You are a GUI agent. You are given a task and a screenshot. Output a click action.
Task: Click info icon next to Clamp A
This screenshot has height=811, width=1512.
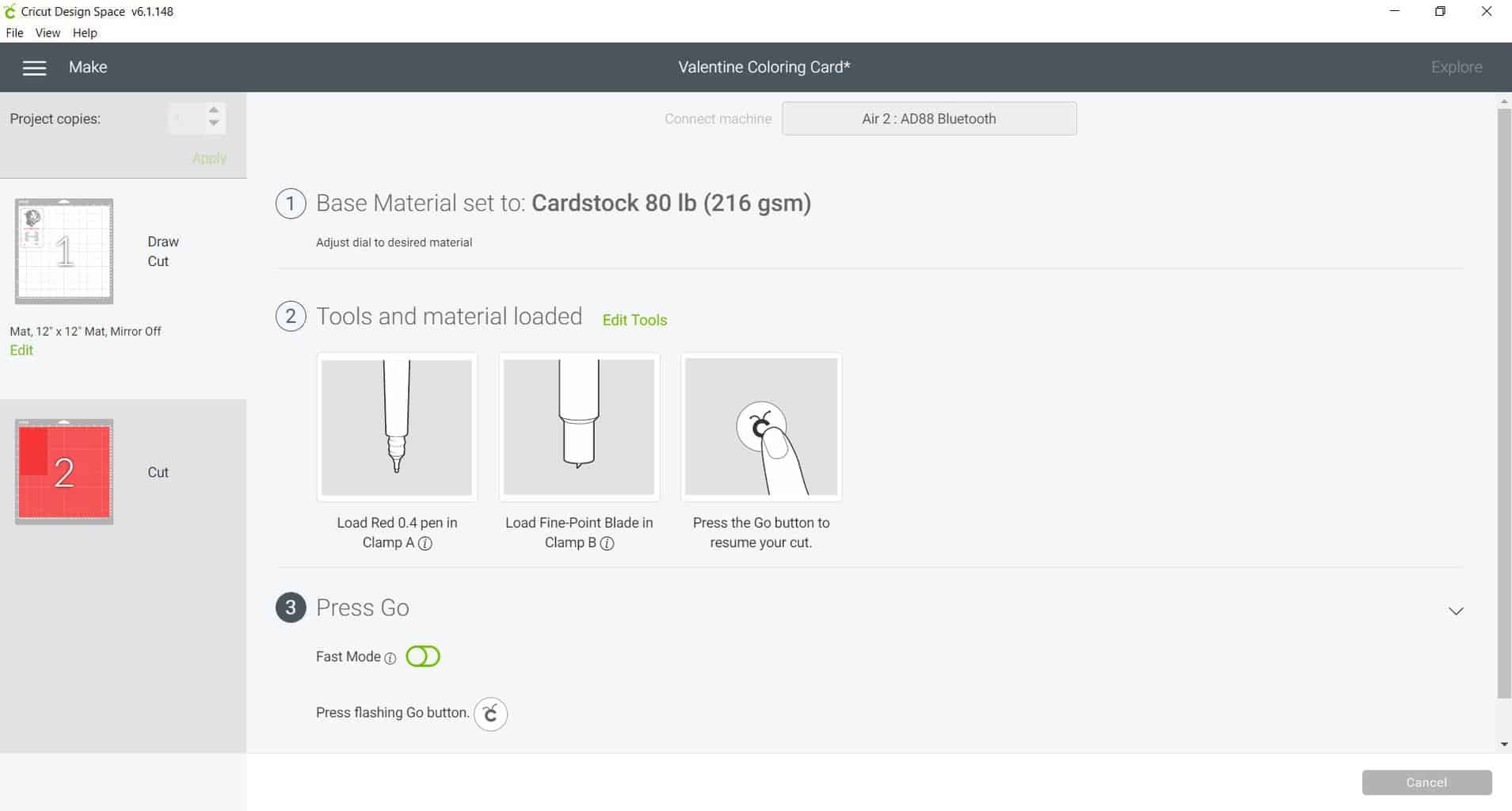(425, 543)
